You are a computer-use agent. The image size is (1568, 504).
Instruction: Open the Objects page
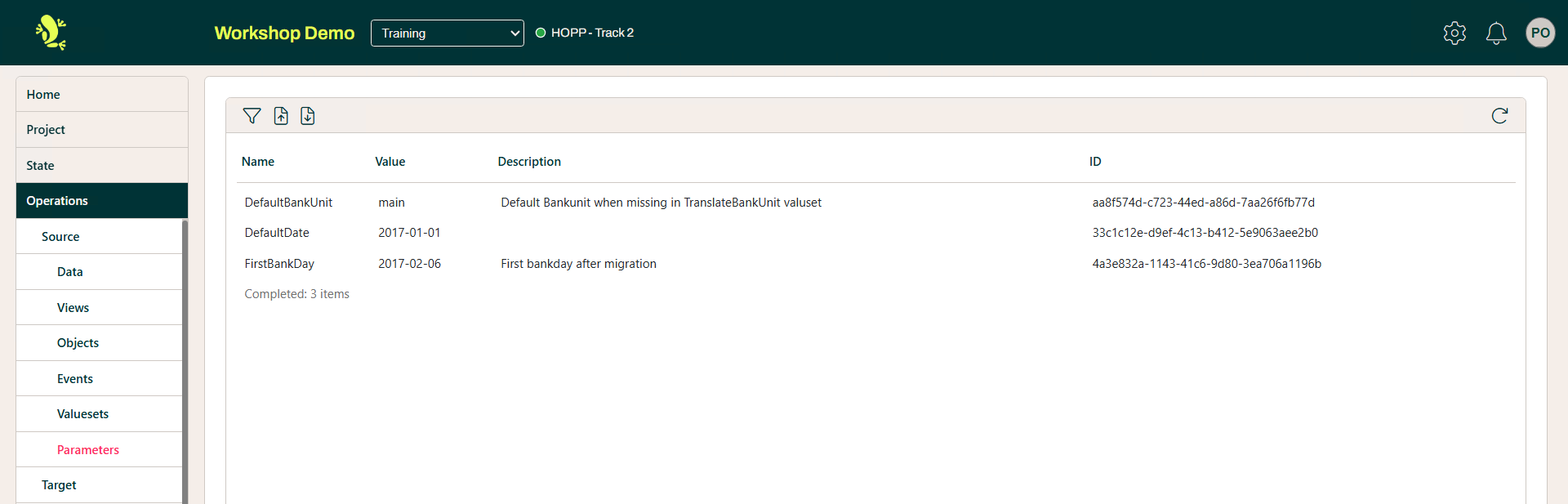99,343
